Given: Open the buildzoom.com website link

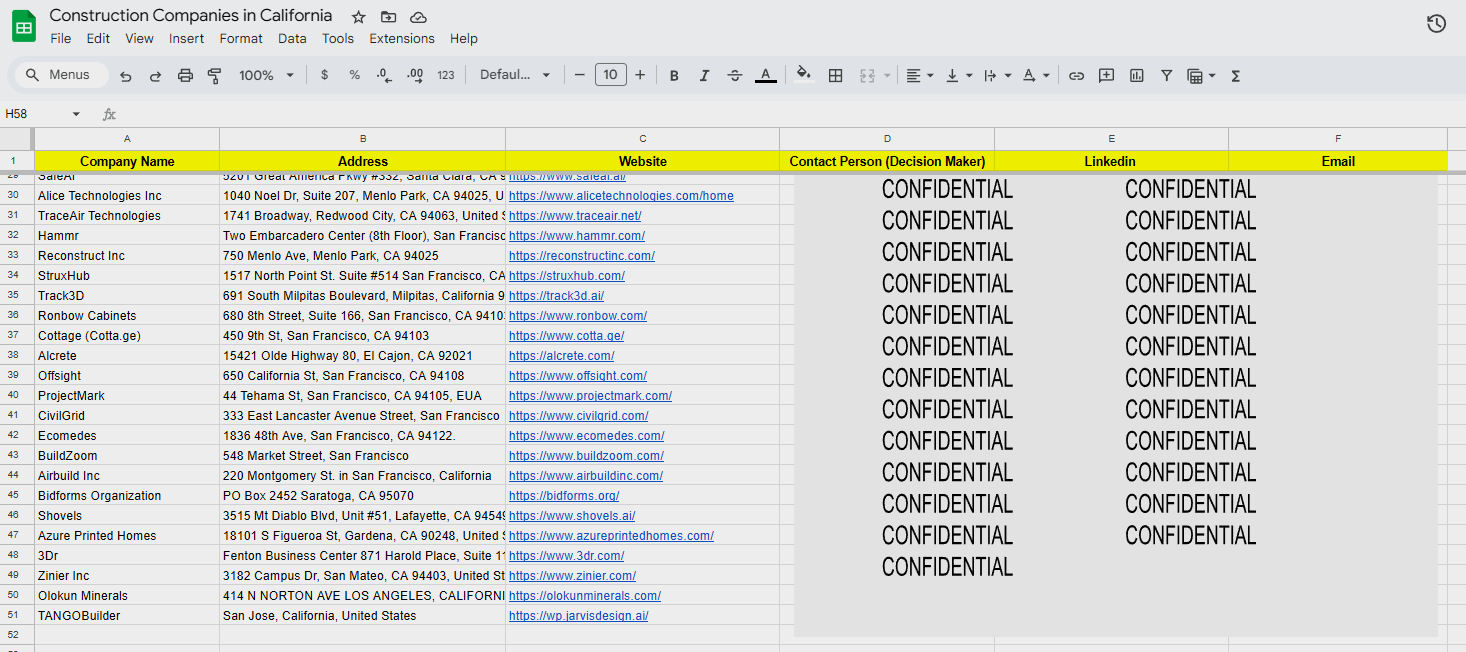Looking at the screenshot, I should tap(586, 456).
